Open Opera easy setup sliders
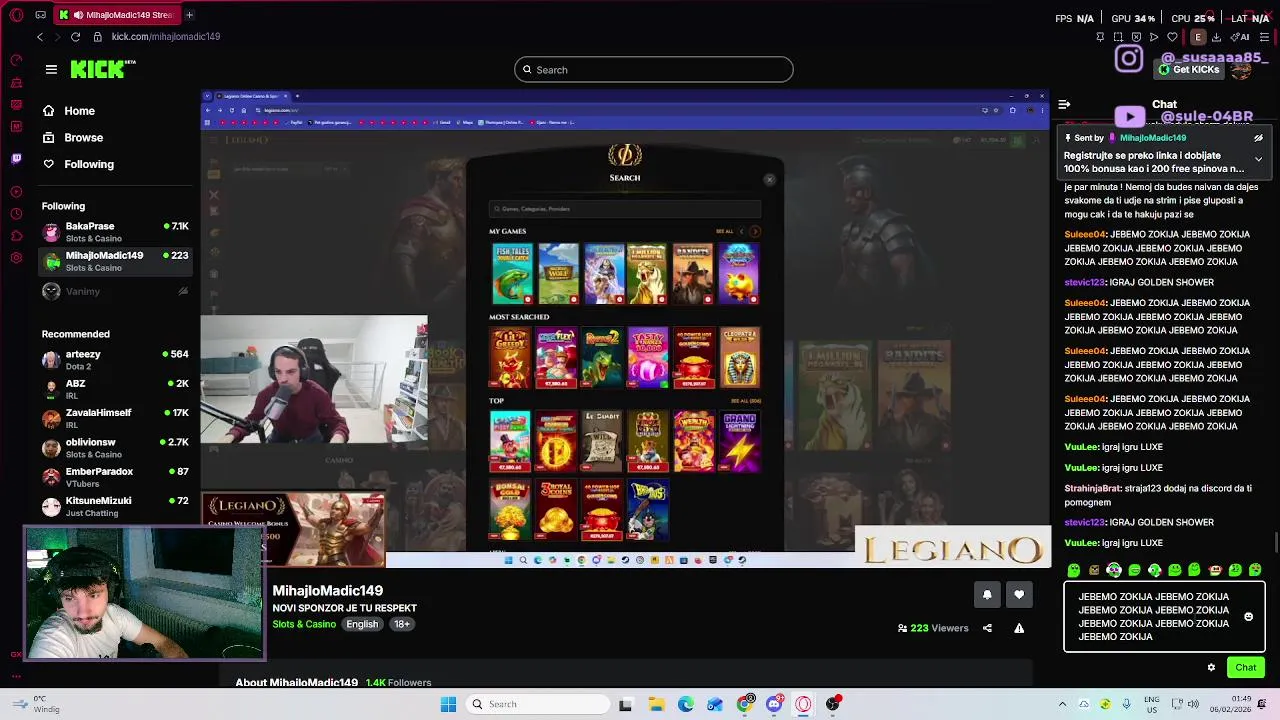The image size is (1280, 720). point(1262,37)
